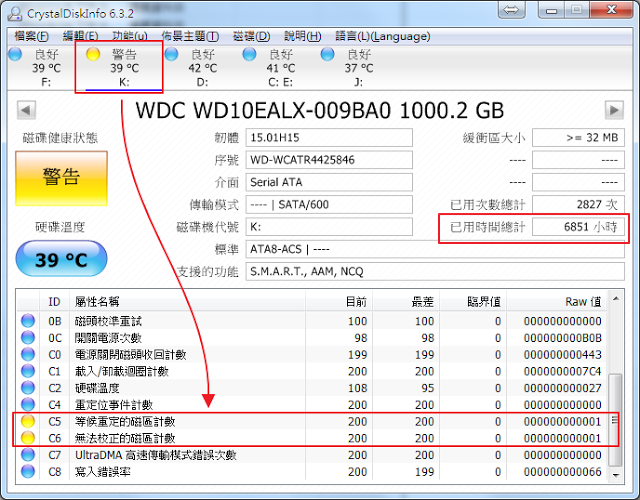Click raw value 0000000007C4
The height and width of the screenshot is (500, 640).
pyautogui.click(x=562, y=371)
